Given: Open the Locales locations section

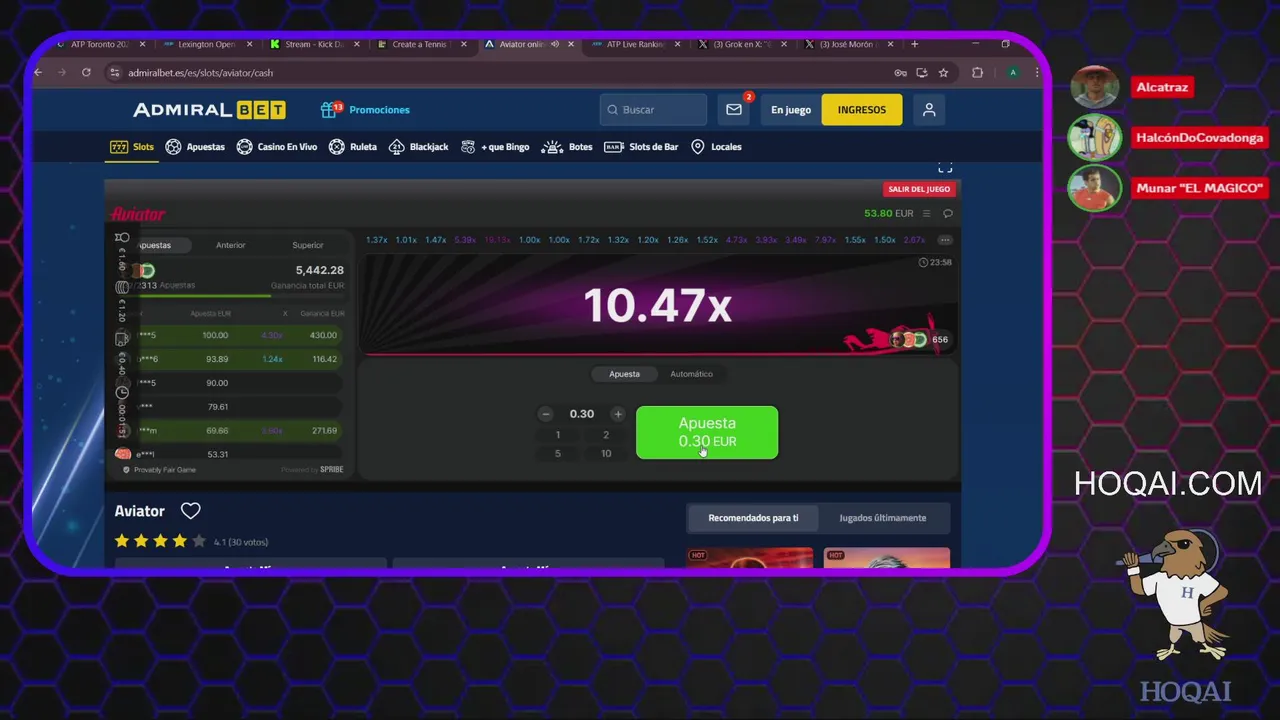Looking at the screenshot, I should click(x=716, y=147).
